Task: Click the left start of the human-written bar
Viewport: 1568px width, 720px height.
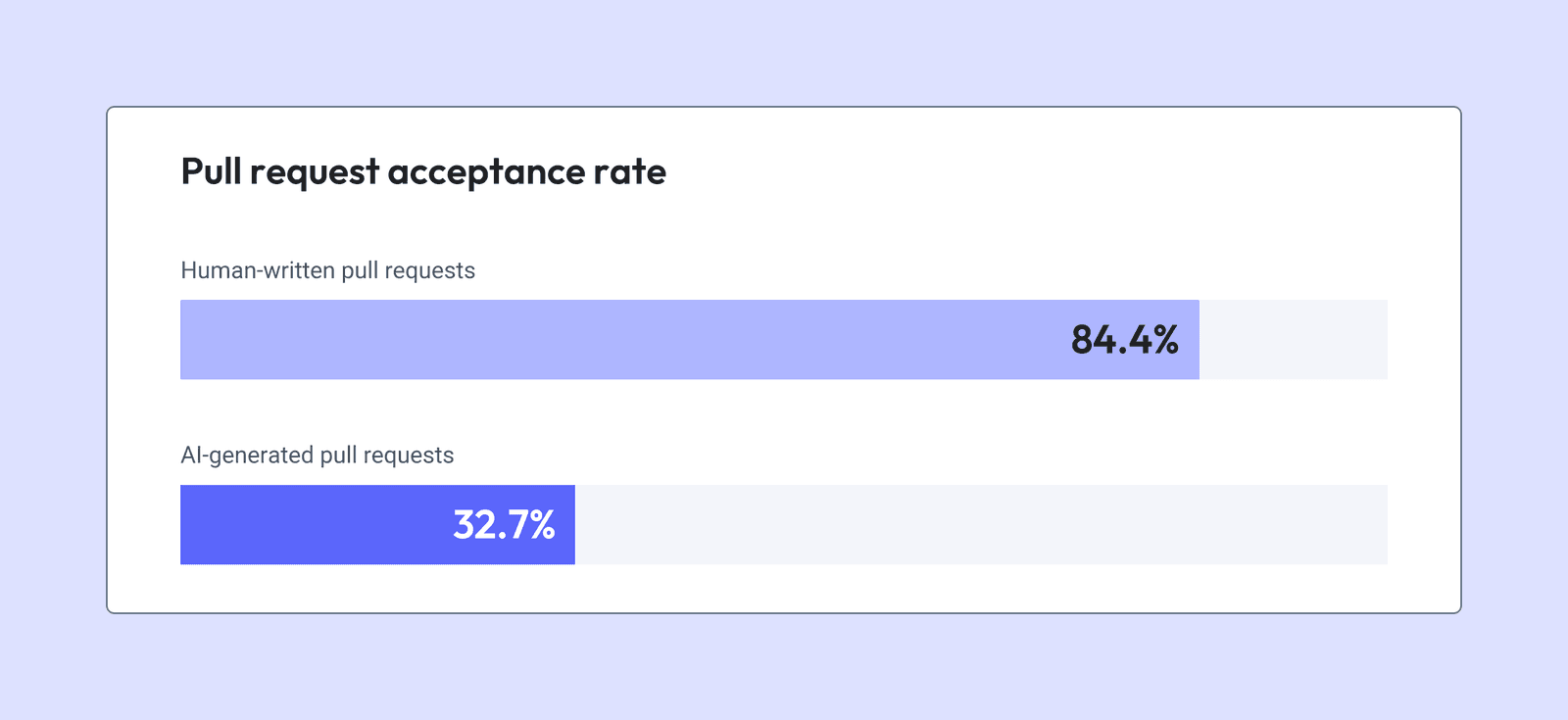Action: click(x=186, y=340)
